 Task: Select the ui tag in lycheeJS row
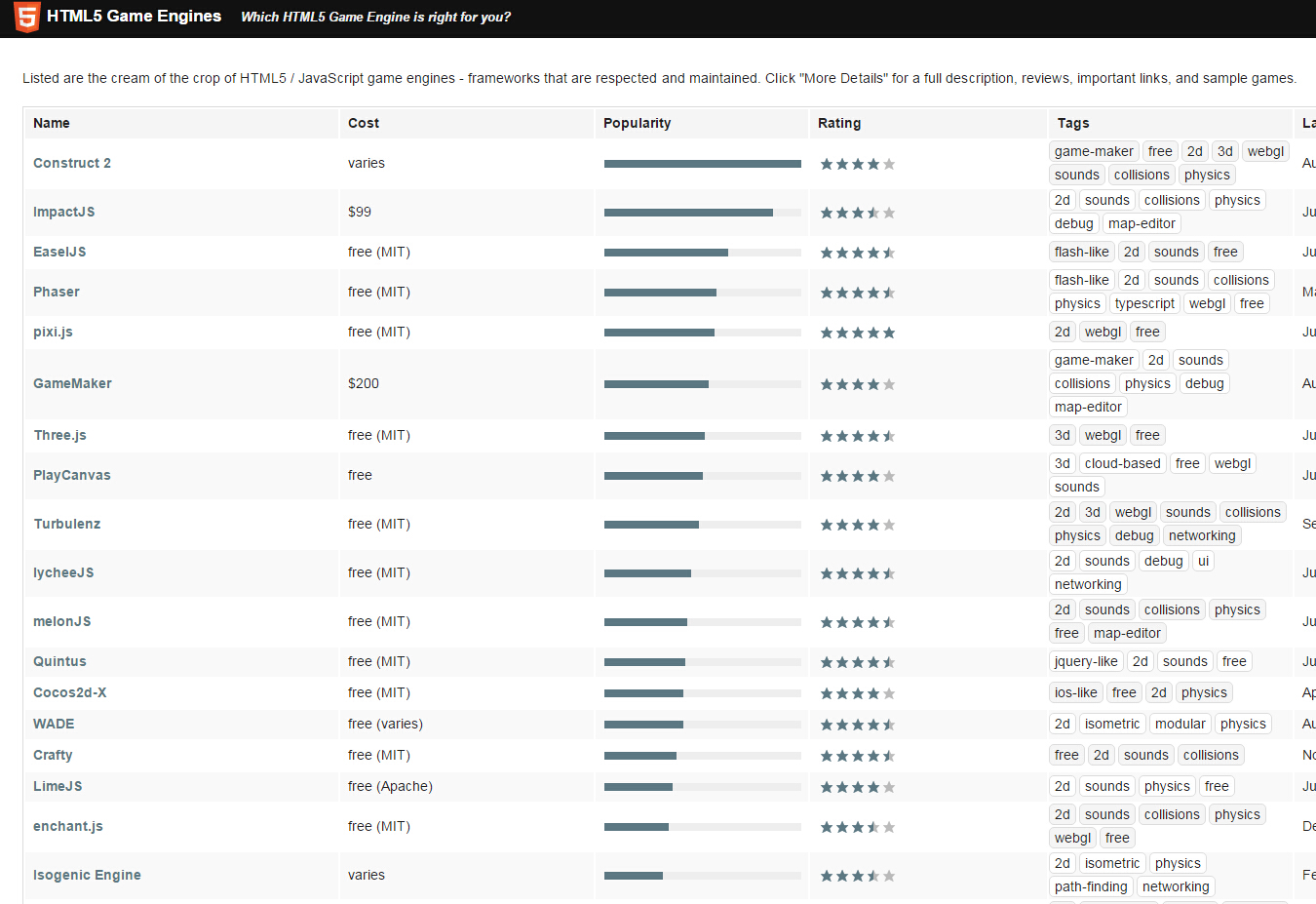coord(1203,561)
